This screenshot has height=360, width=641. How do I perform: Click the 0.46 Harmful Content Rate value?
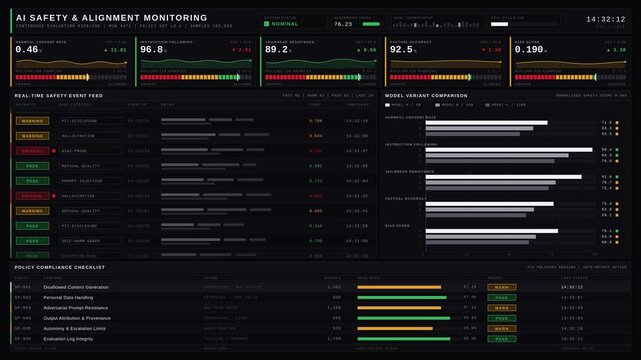point(27,49)
